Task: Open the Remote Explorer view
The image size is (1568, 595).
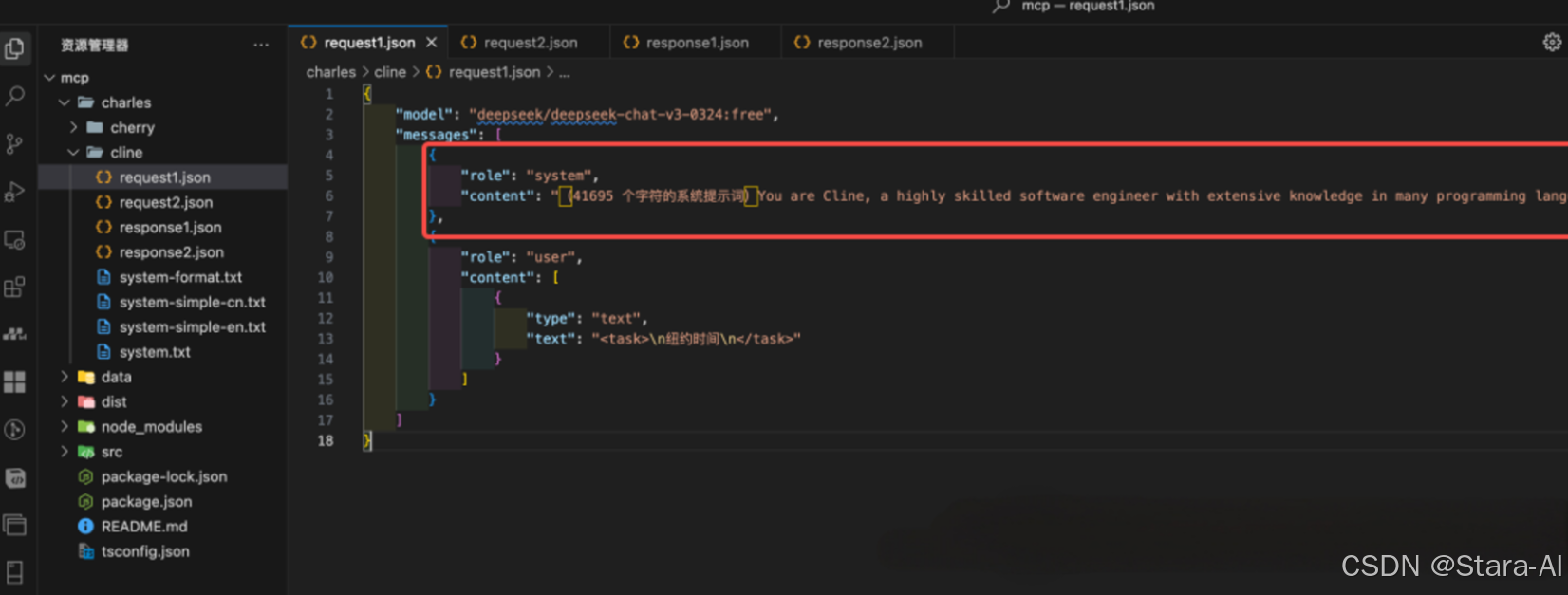Action: pyautogui.click(x=15, y=239)
